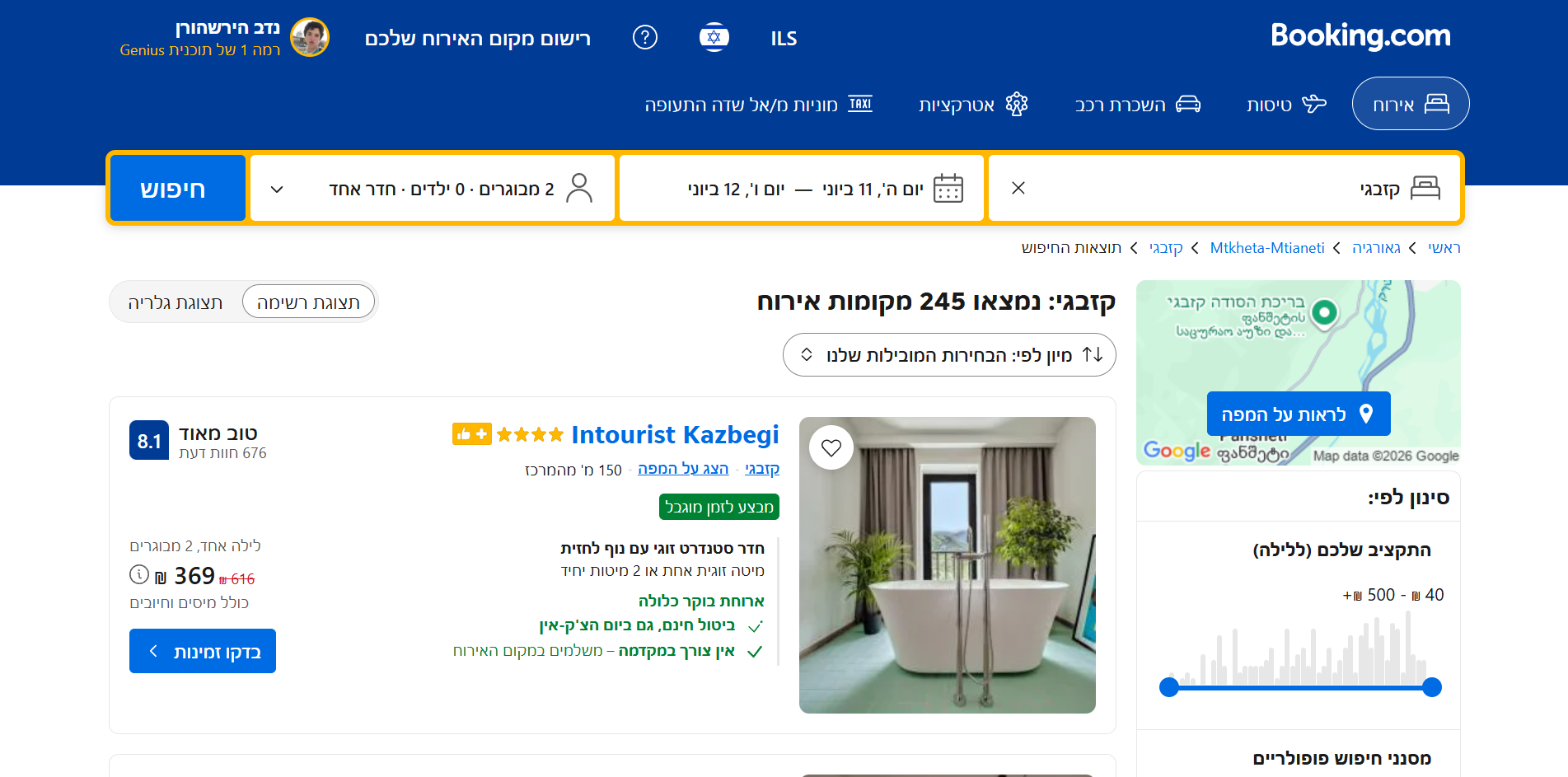
Task: Click the Booking.com logo
Action: pos(1360,35)
